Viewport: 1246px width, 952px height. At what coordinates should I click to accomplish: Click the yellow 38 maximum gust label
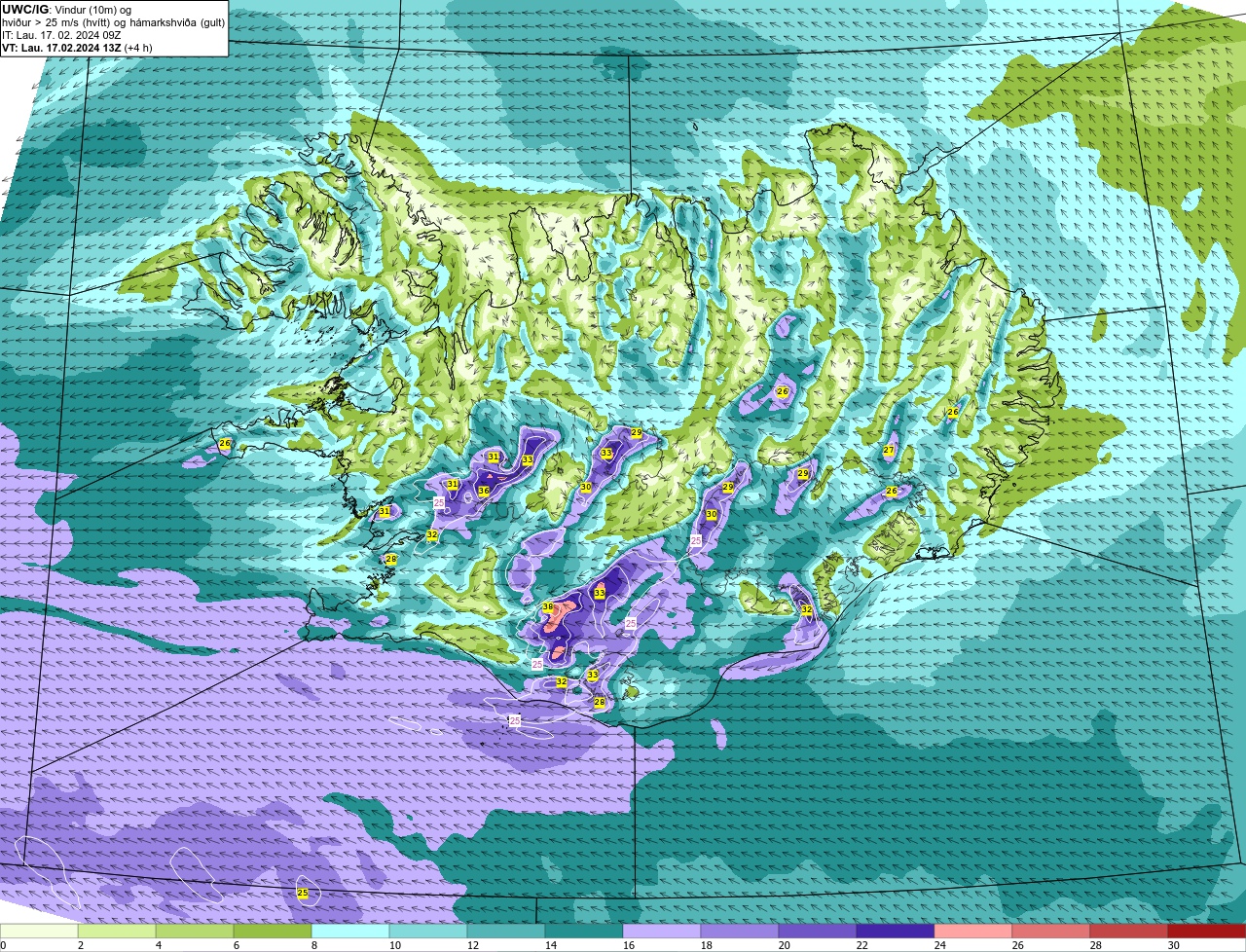click(x=548, y=606)
